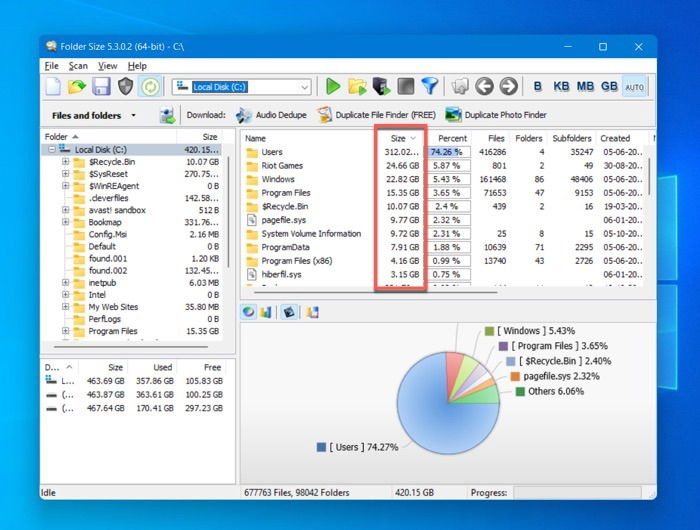Toggle GB size unit display
This screenshot has height=530, width=700.
point(609,86)
